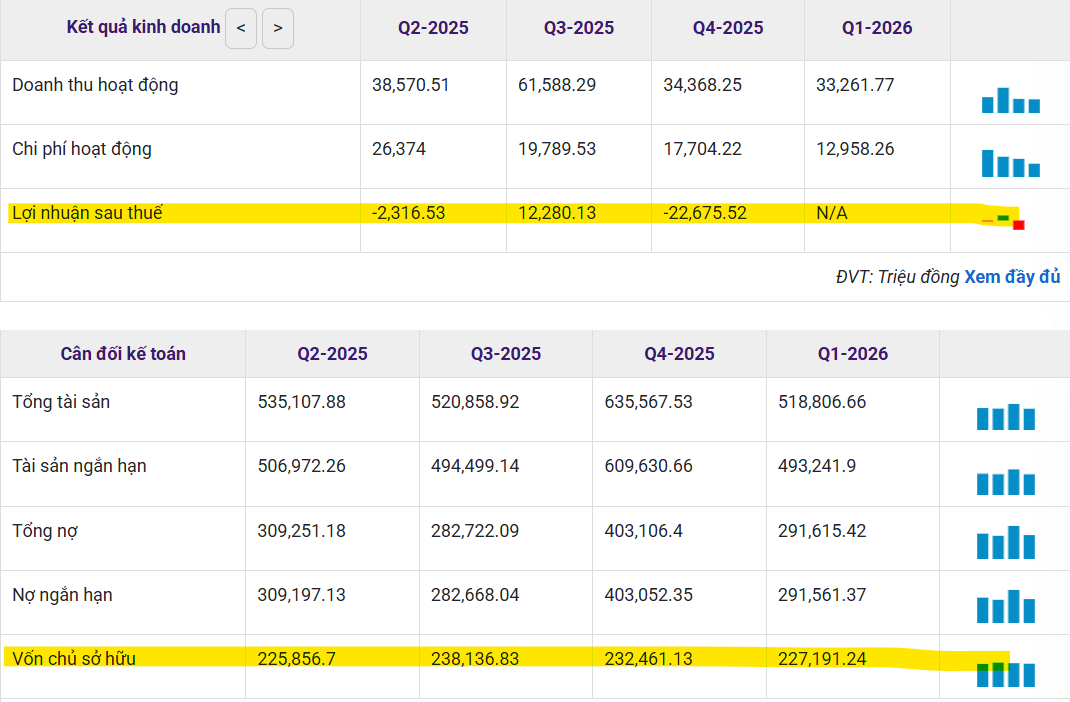Click the Tổng nợ mini bar chart
The height and width of the screenshot is (702, 1070).
1006,542
